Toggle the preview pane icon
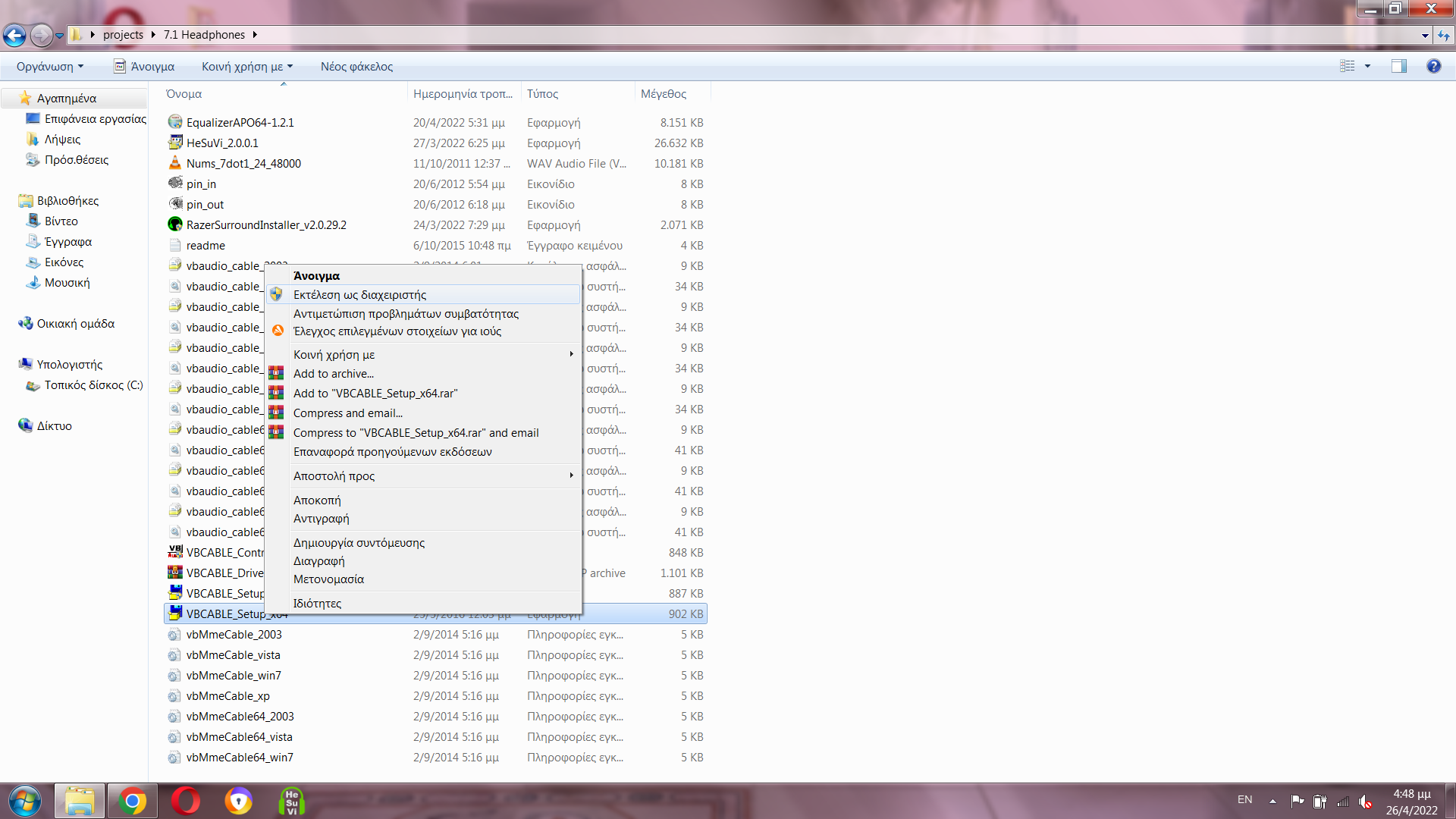1456x819 pixels. click(x=1398, y=66)
